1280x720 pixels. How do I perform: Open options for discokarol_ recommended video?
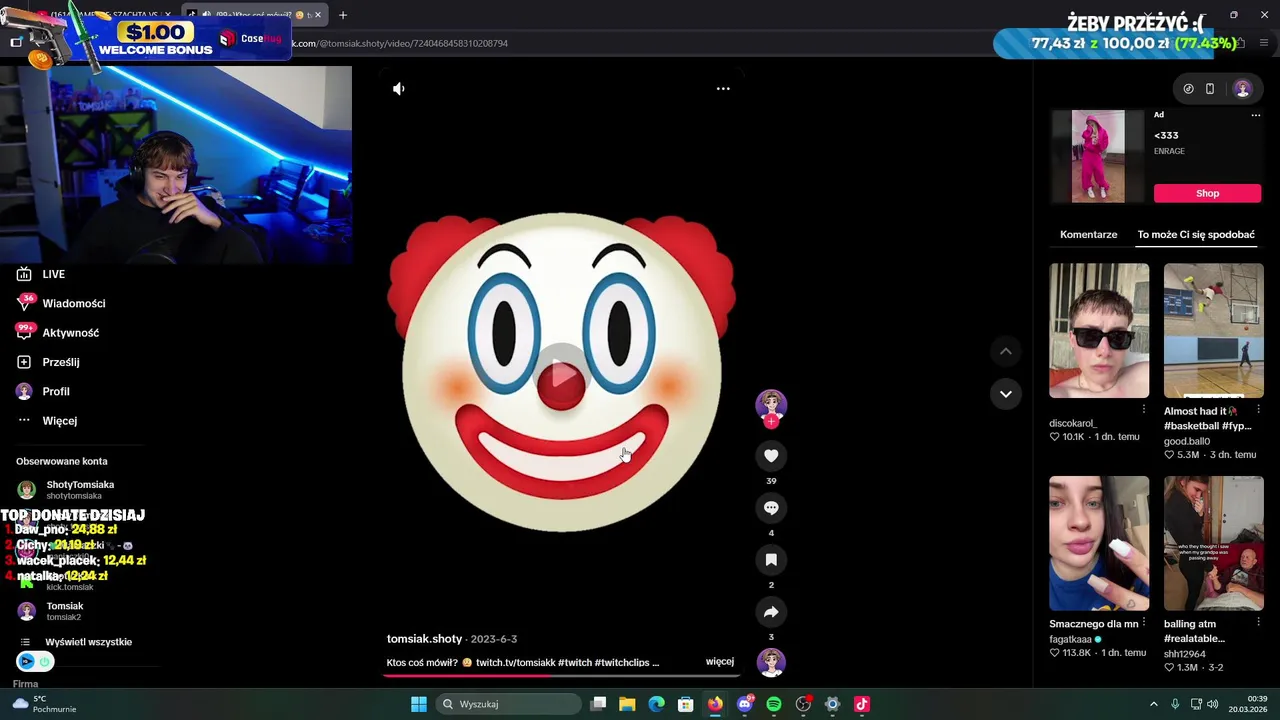click(x=1144, y=410)
